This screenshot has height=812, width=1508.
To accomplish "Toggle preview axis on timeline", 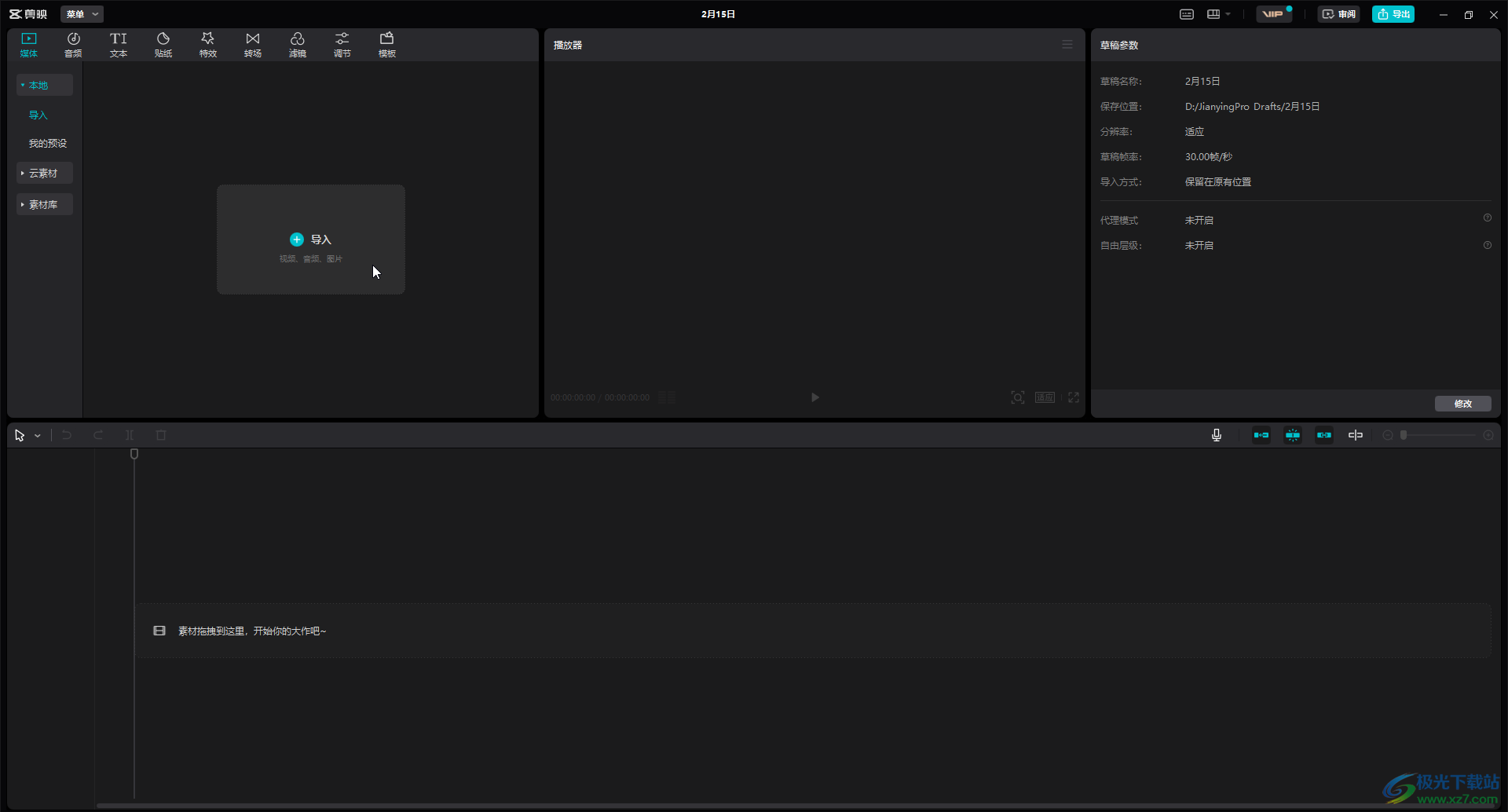I will pos(1356,435).
